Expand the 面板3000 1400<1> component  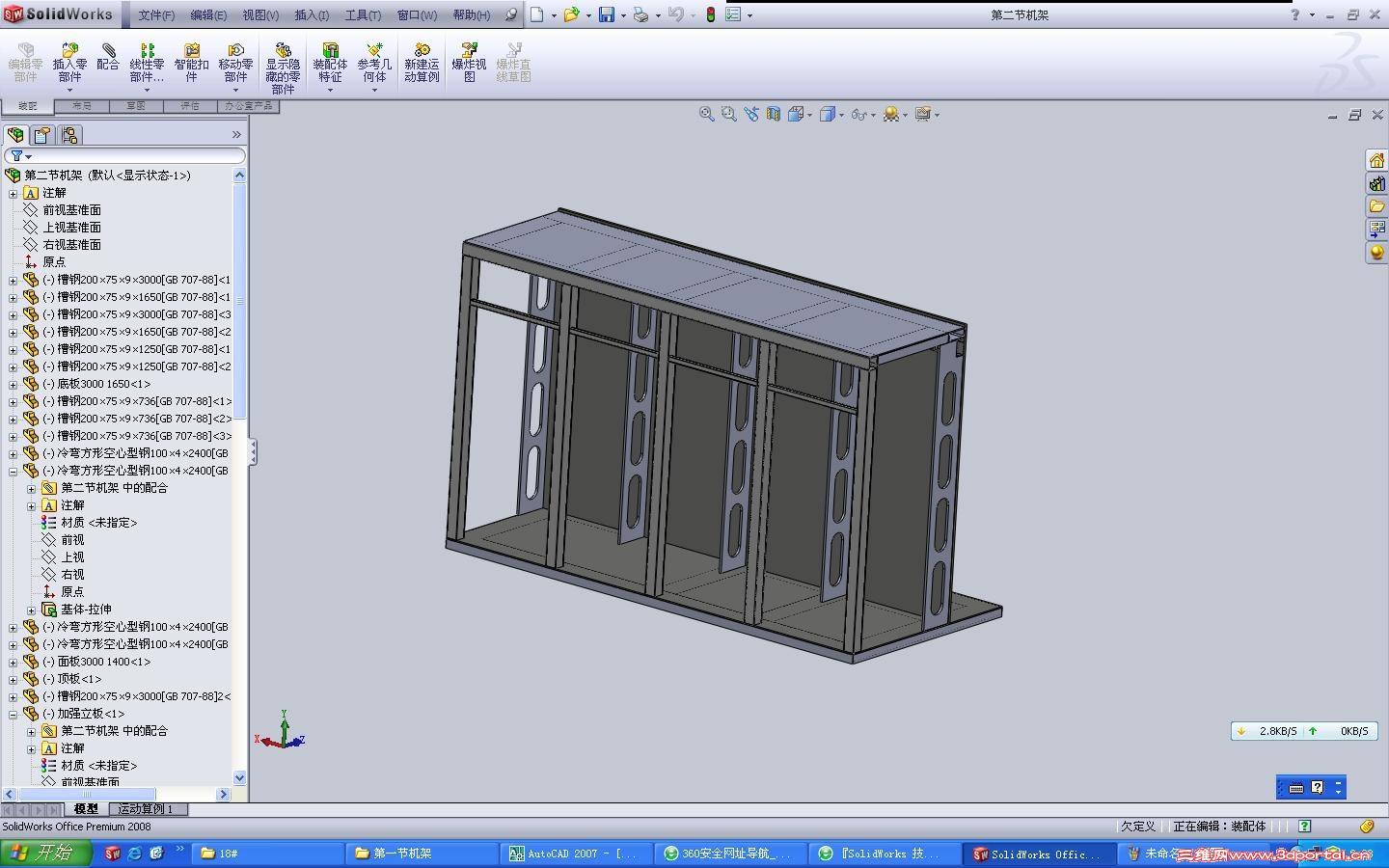pyautogui.click(x=14, y=662)
